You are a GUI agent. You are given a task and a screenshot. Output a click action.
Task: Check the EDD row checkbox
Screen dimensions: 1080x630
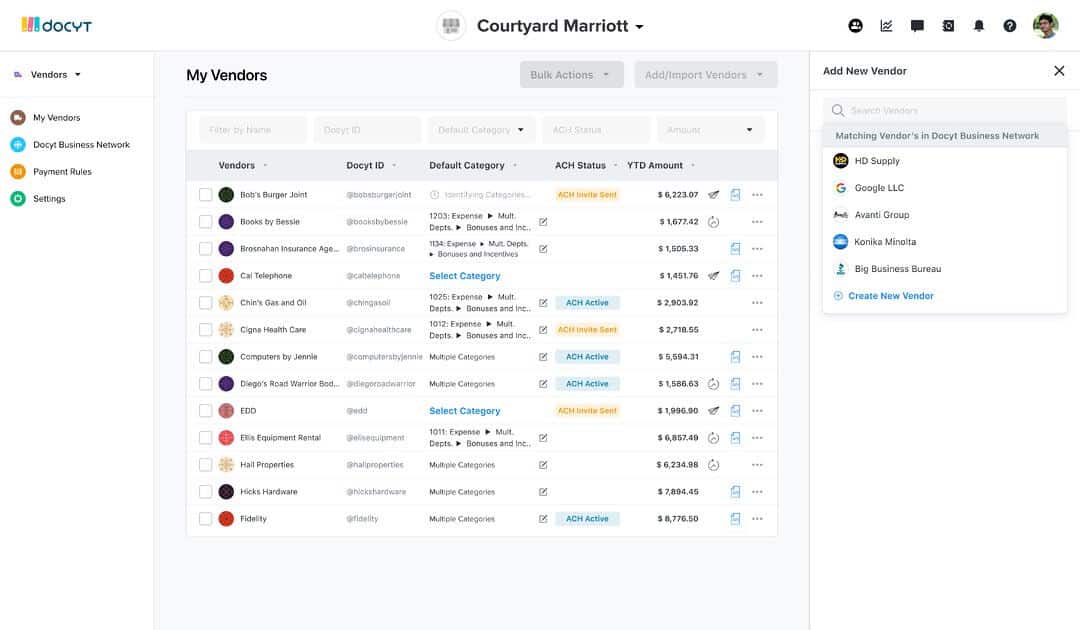click(x=205, y=410)
